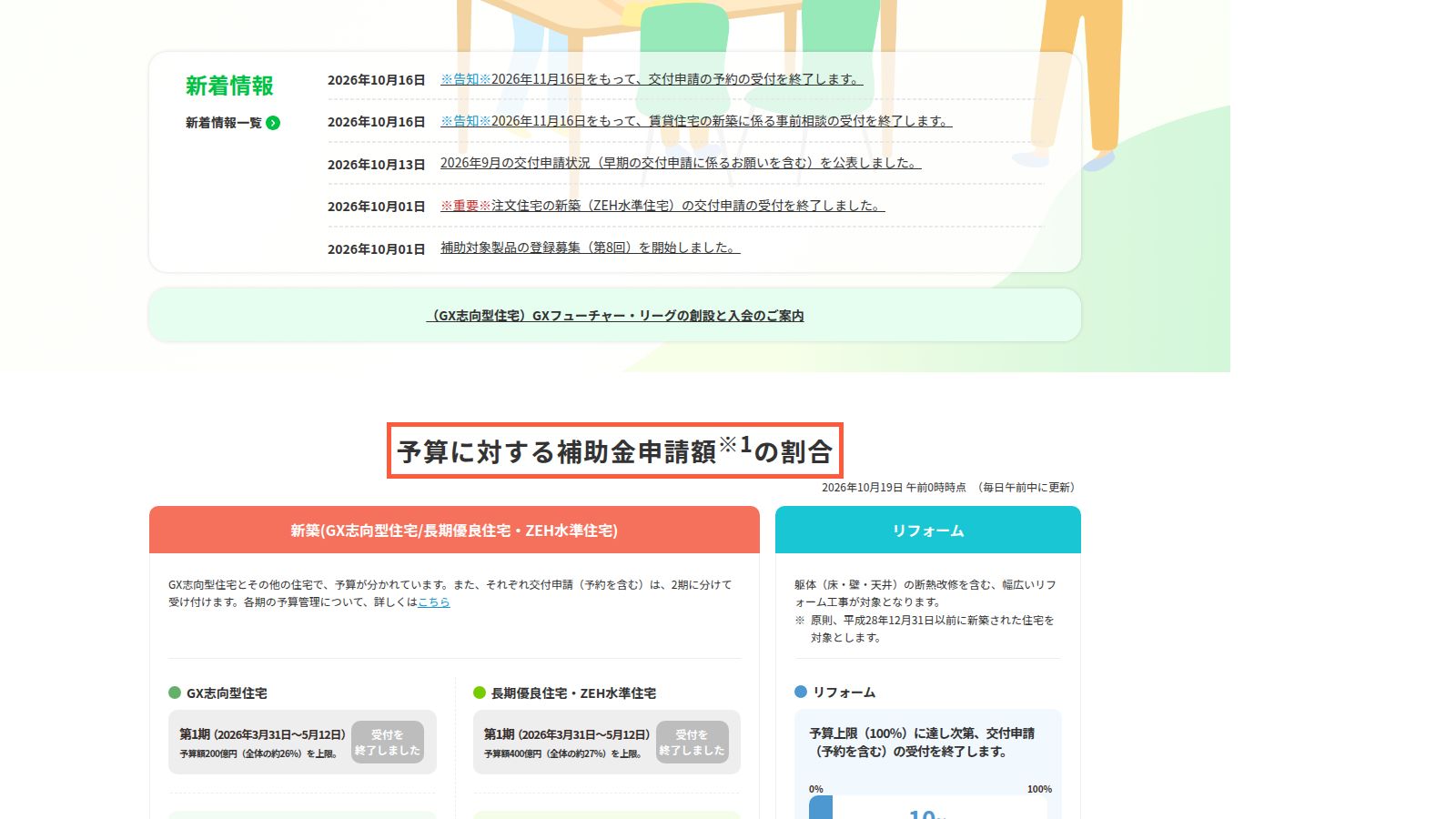Viewport: 1456px width, 819px height.
Task: Open the 注文住宅の新築（ZEH水準住宅）受付終了 link
Action: (x=662, y=206)
